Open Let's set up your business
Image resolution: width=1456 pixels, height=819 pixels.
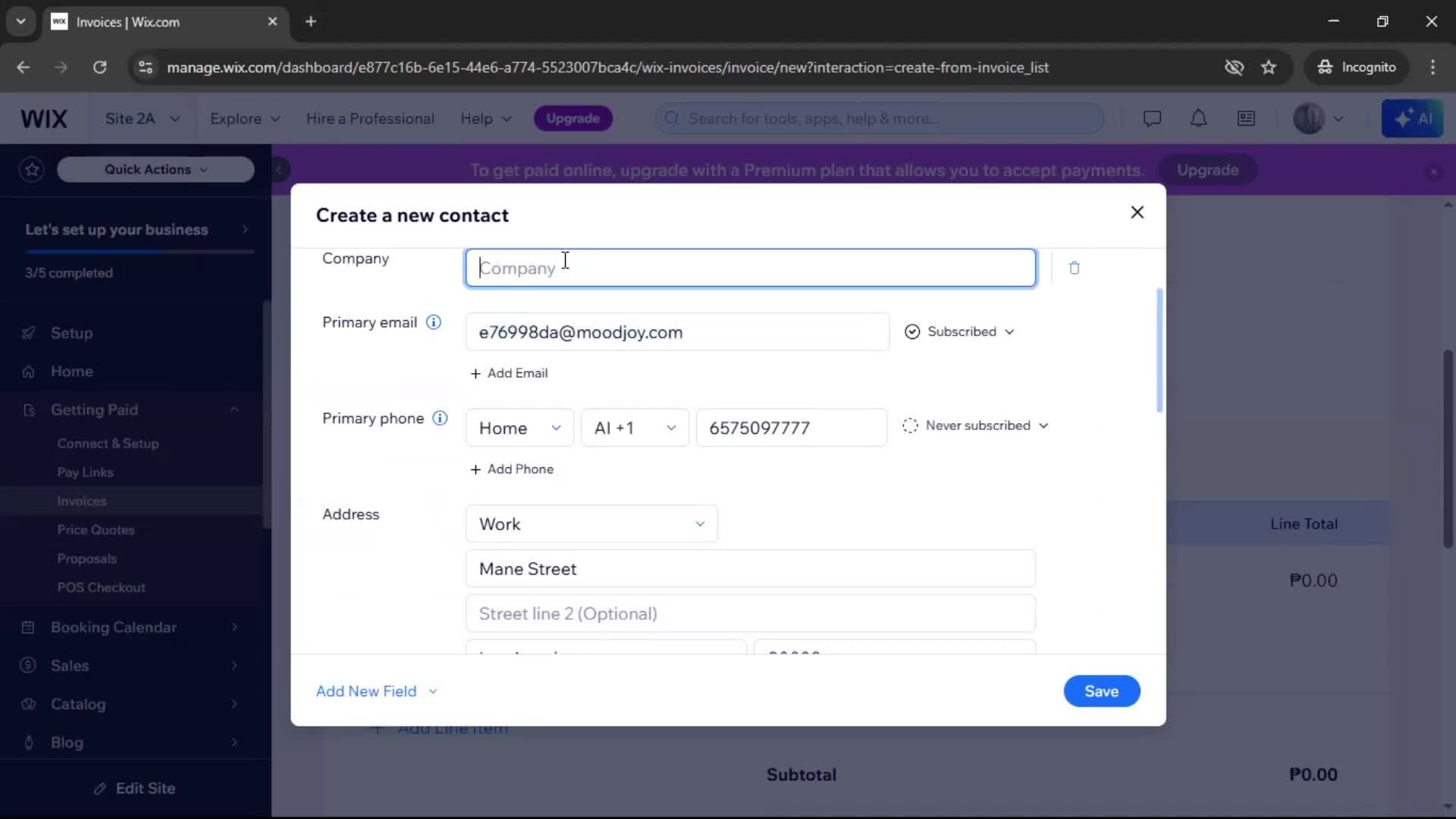point(136,230)
